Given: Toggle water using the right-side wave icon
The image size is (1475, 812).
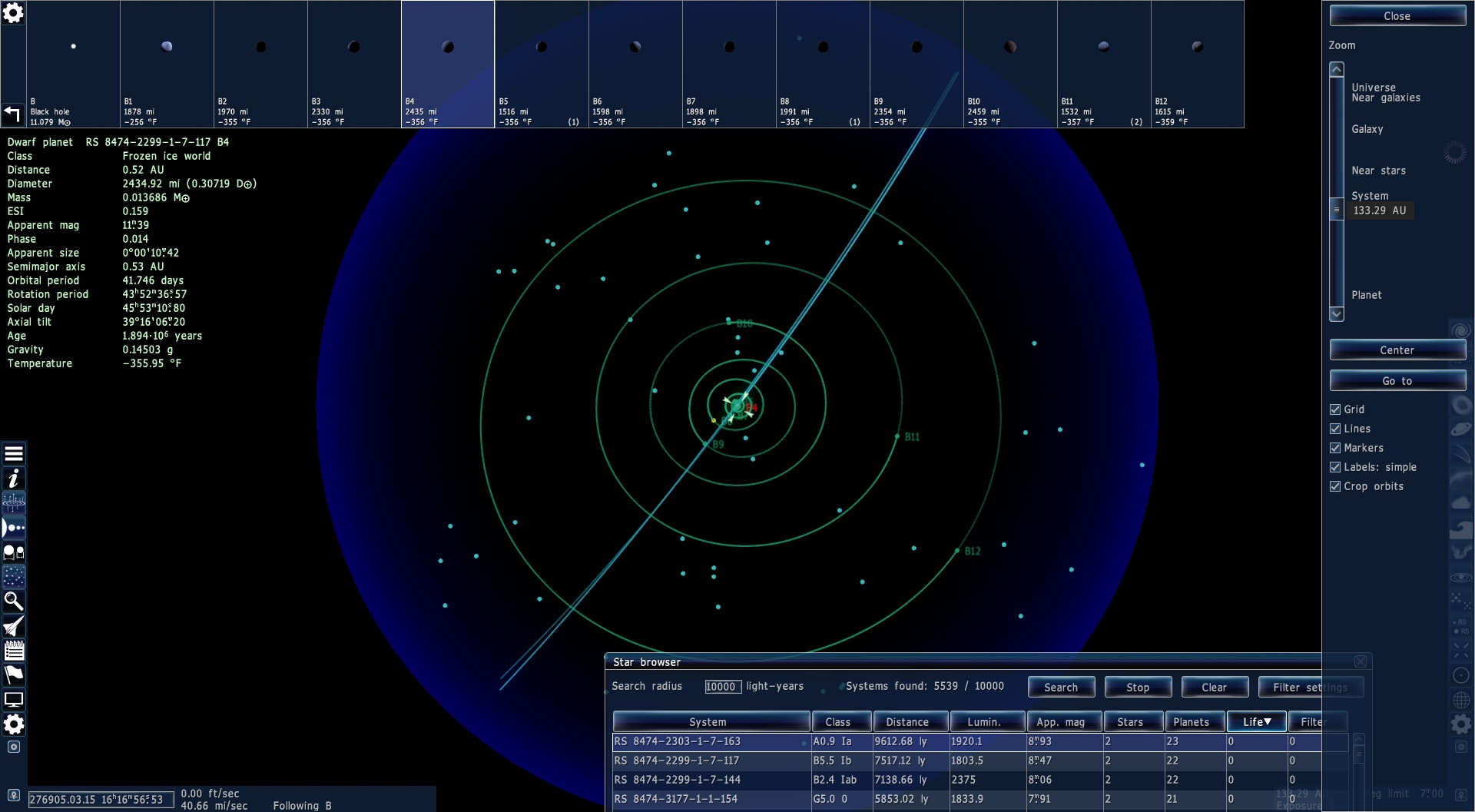Looking at the screenshot, I should point(1460,528).
